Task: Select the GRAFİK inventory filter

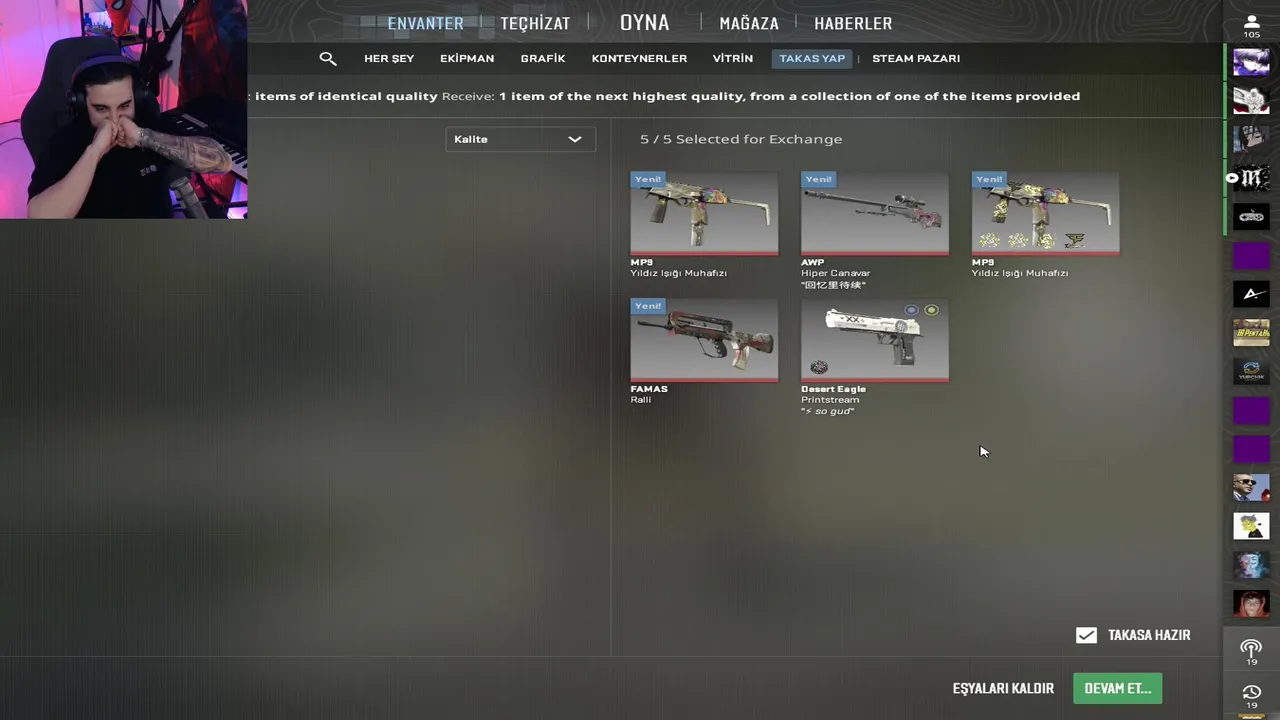Action: click(543, 59)
